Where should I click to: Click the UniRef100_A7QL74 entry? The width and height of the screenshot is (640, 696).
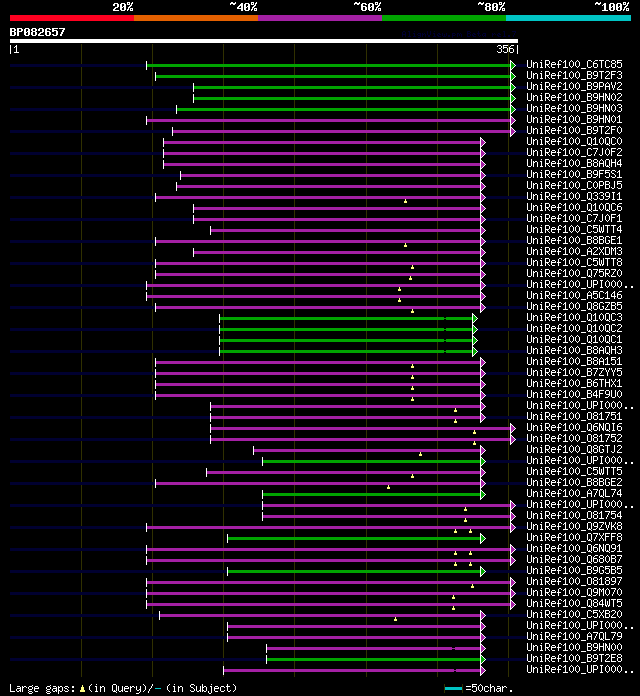(x=574, y=493)
